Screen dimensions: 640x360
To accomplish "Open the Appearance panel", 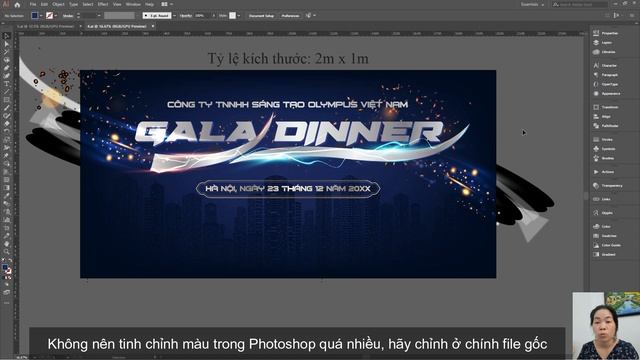I will [607, 93].
